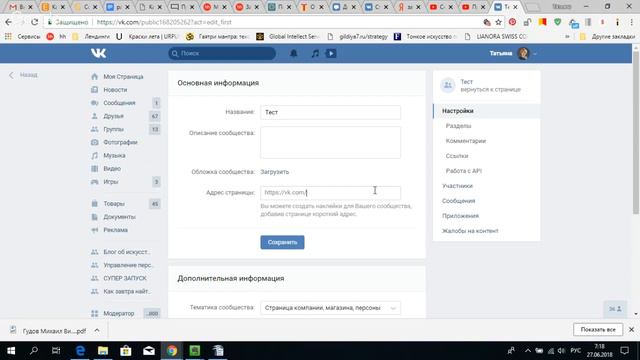640x360 pixels.
Task: Select Работа с API in settings menu
Action: point(464,171)
